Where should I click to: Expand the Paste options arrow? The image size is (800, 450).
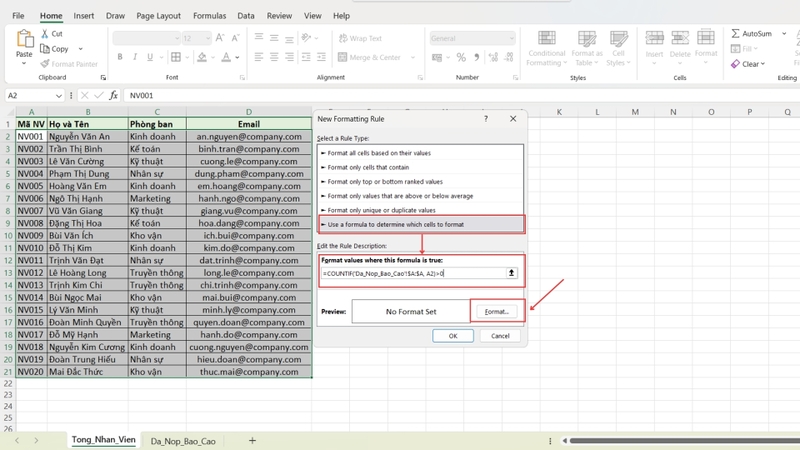tap(23, 63)
